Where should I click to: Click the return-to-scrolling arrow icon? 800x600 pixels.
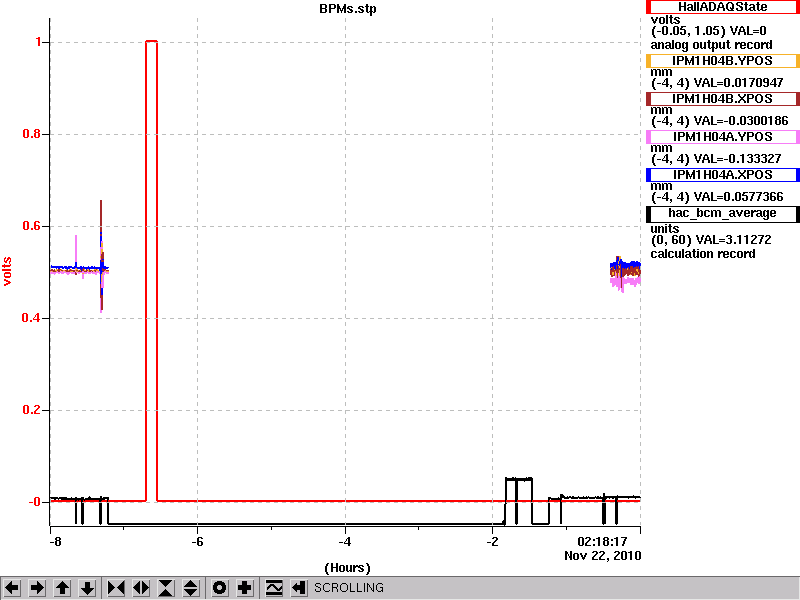coord(299,588)
